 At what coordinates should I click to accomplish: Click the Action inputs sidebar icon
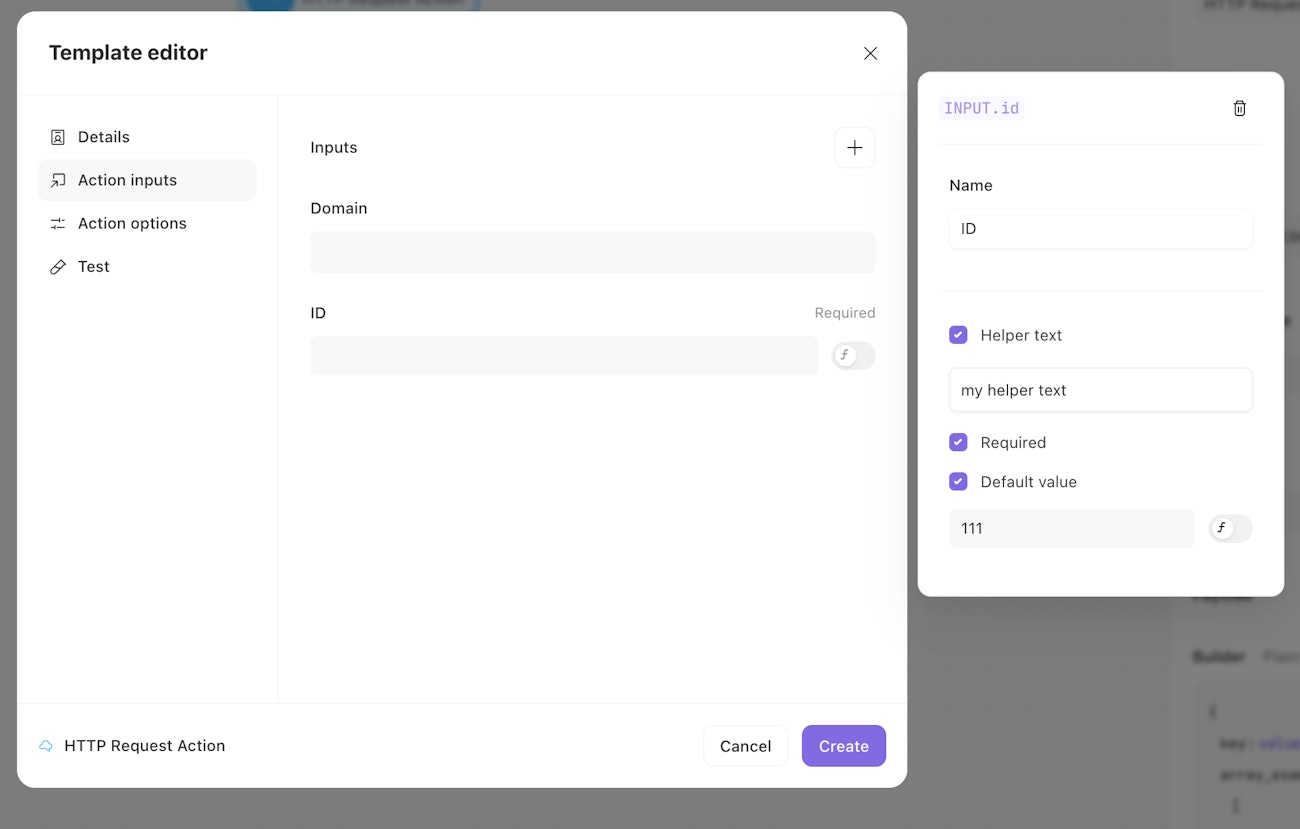click(x=58, y=180)
